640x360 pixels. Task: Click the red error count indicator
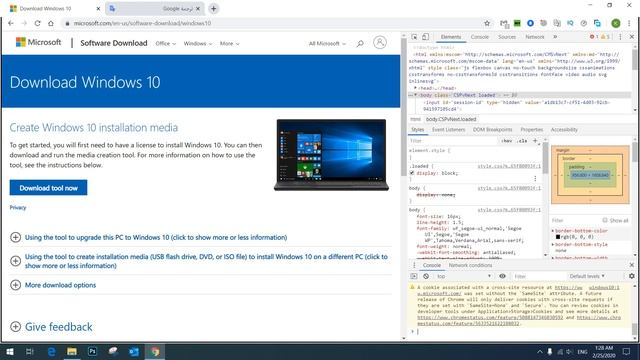[x=593, y=37]
